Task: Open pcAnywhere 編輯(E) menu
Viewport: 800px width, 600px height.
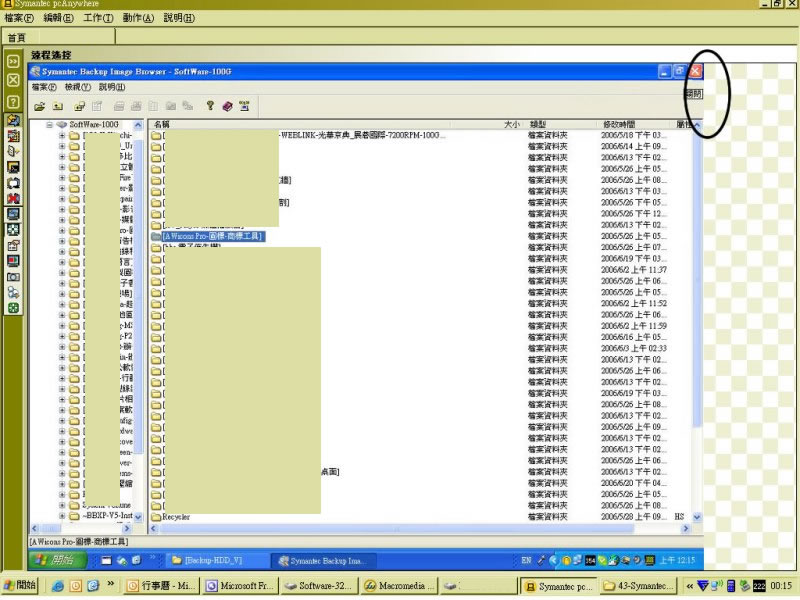Action: pos(58,18)
